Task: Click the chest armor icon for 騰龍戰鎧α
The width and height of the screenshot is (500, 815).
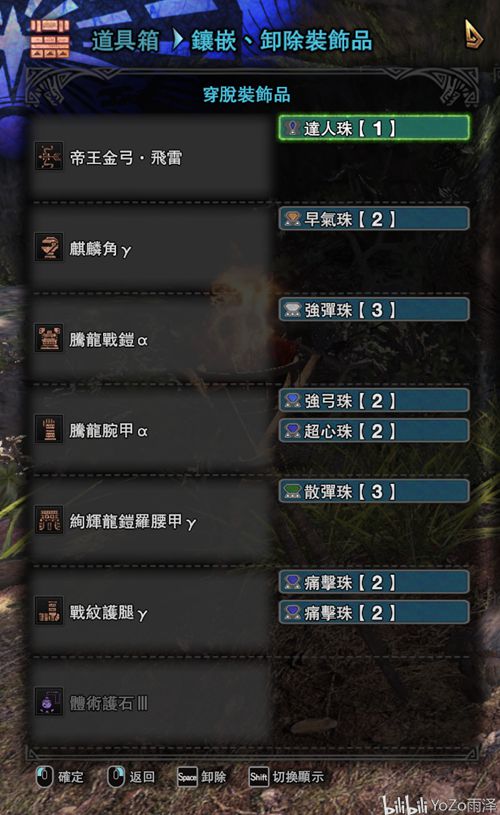Action: (49, 338)
